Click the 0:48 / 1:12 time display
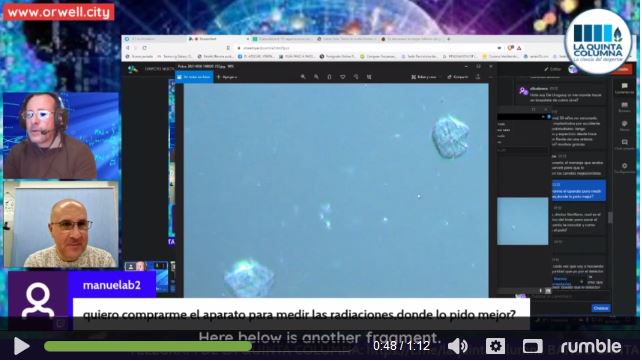 [x=401, y=346]
